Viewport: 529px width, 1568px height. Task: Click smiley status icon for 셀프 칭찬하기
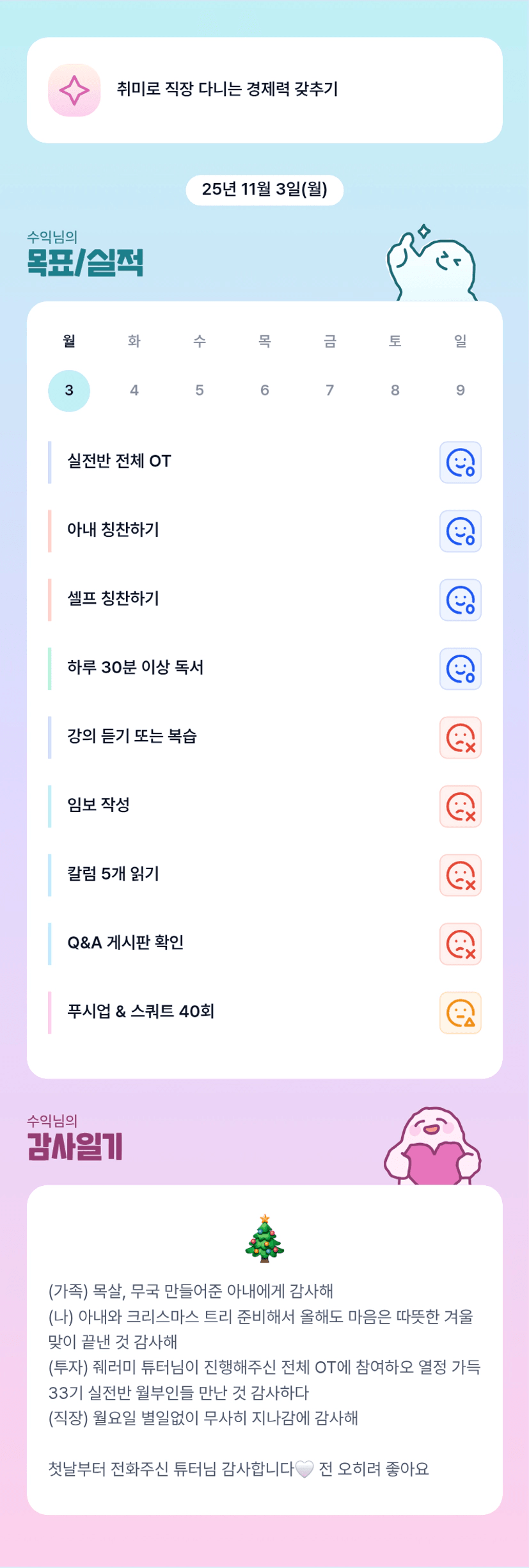tap(460, 600)
